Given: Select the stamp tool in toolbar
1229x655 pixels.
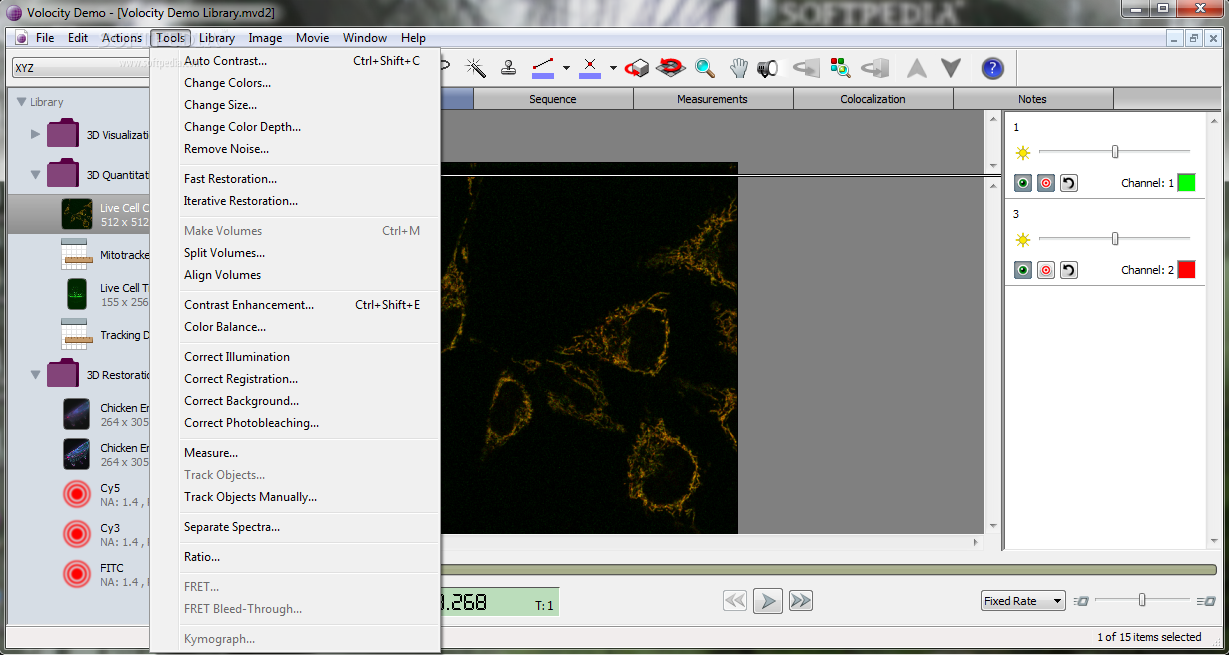Looking at the screenshot, I should tap(509, 67).
